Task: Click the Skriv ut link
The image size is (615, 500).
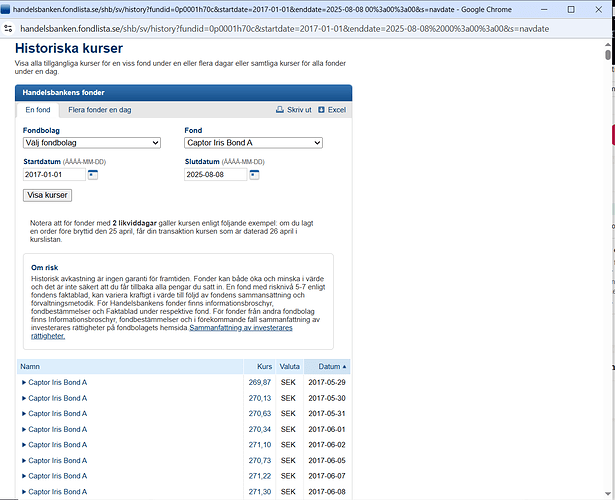Action: click(x=299, y=110)
